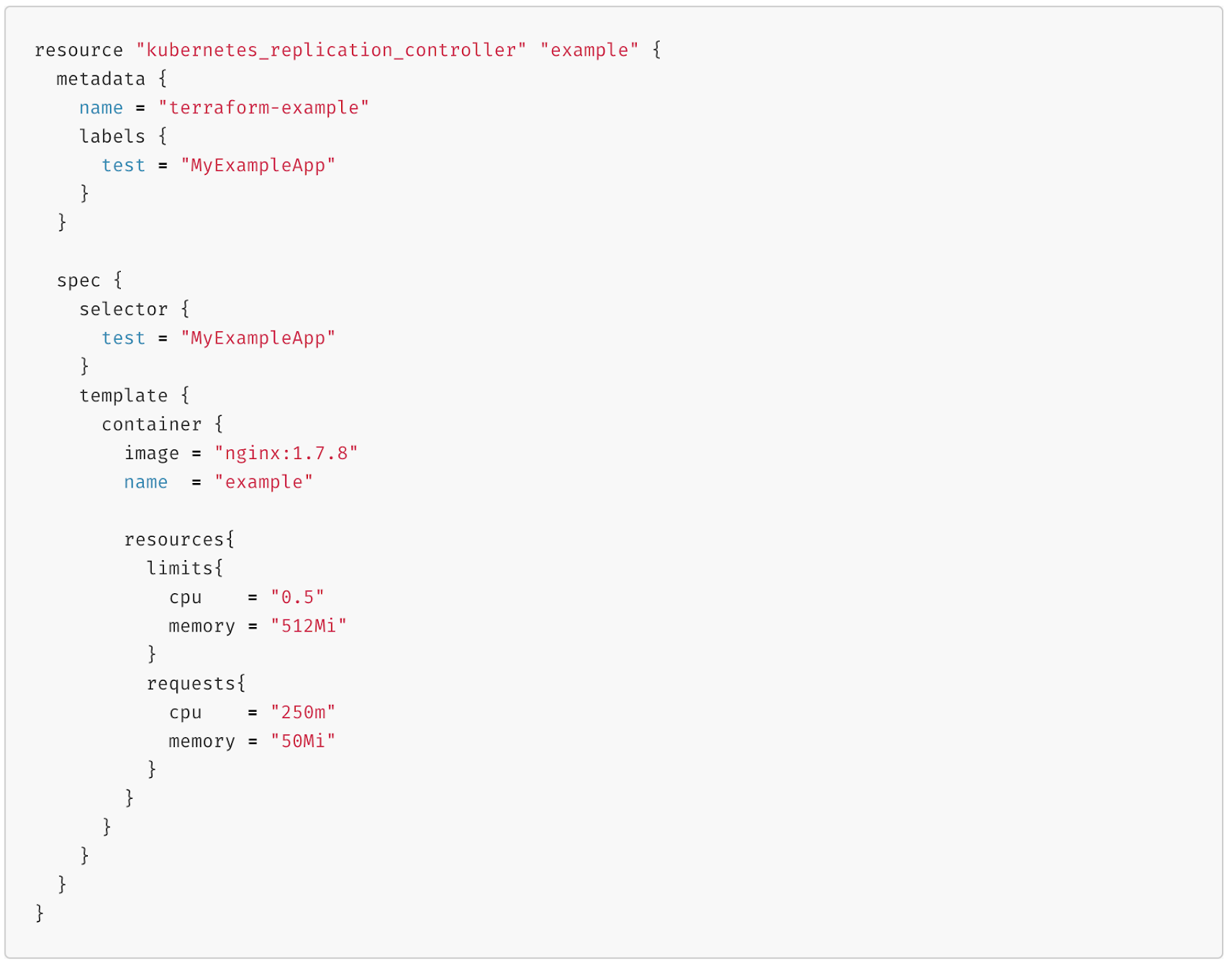Click the spec block keyword
Image resolution: width=1232 pixels, height=966 pixels.
[x=79, y=280]
